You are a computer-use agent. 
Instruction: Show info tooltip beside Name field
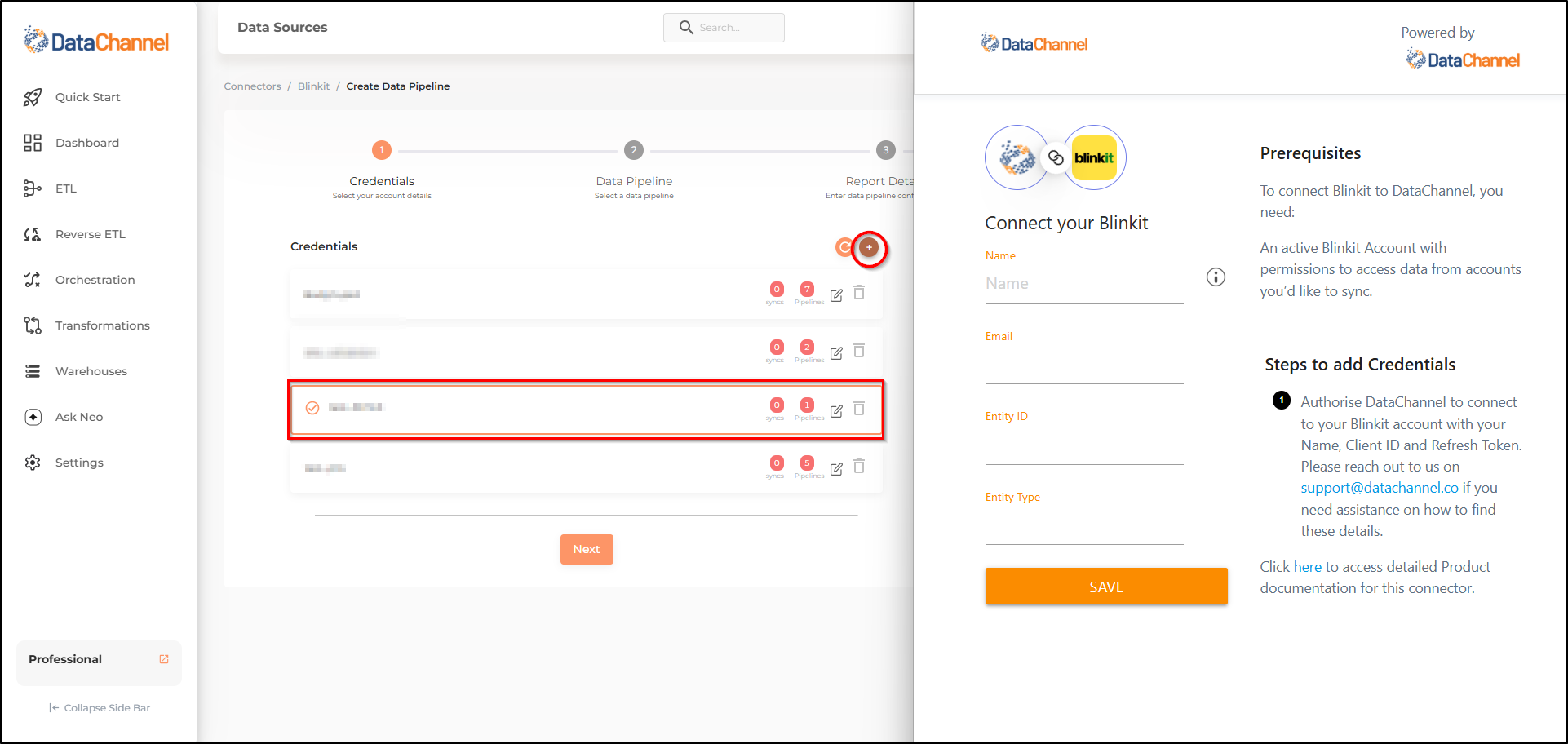[1216, 277]
